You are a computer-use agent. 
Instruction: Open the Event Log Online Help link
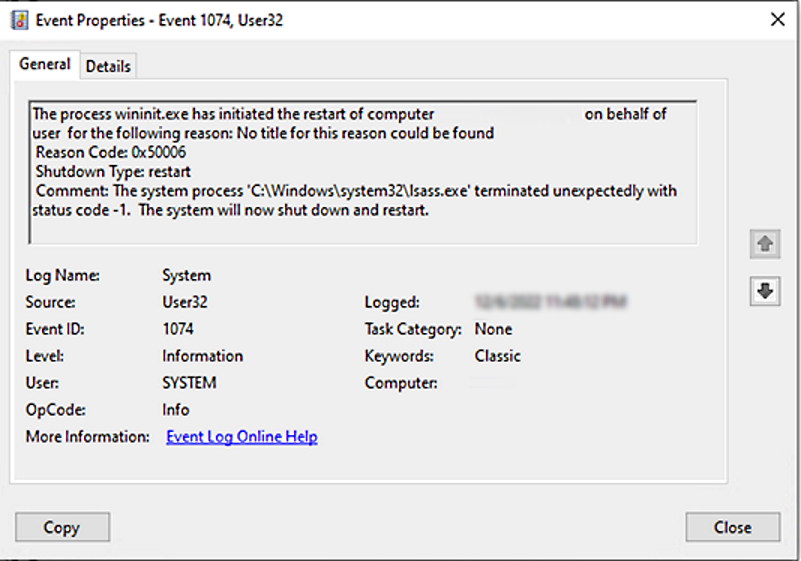click(x=242, y=437)
